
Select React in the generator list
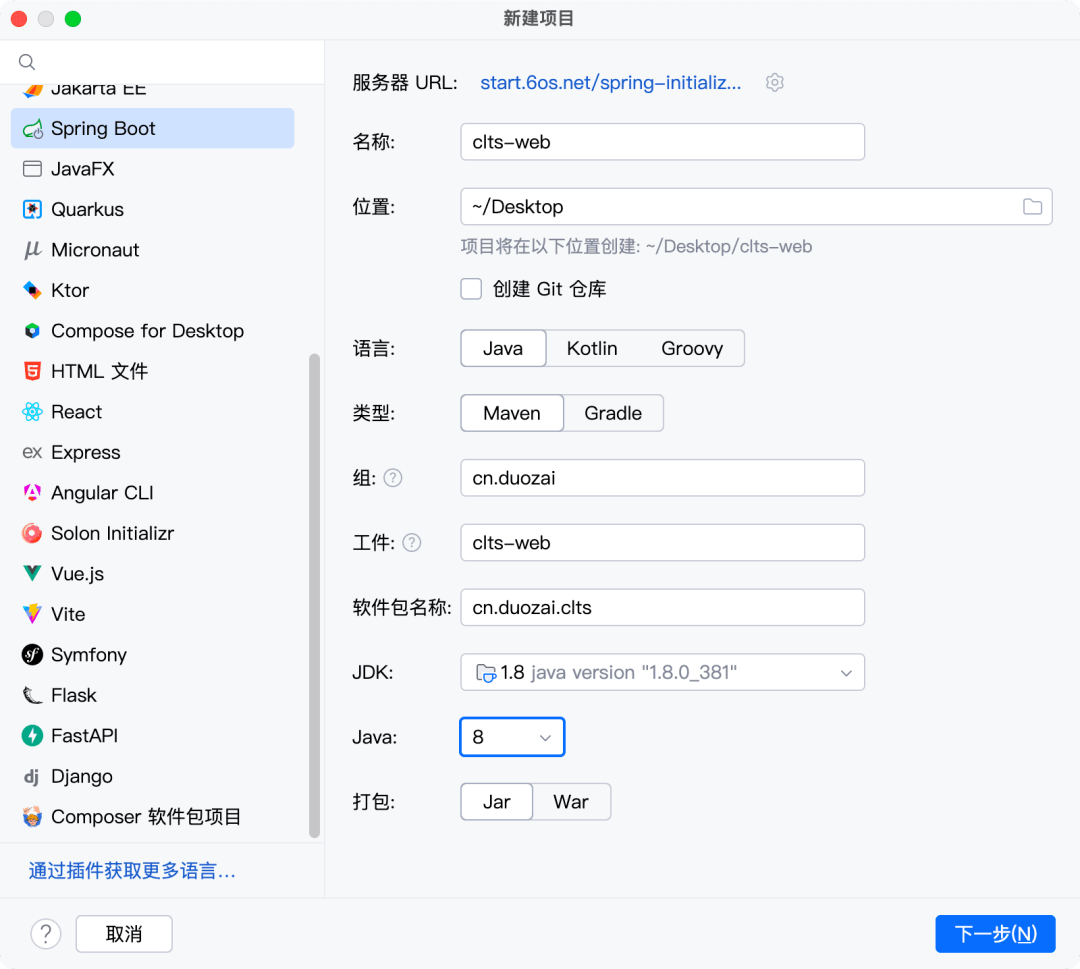click(152, 412)
